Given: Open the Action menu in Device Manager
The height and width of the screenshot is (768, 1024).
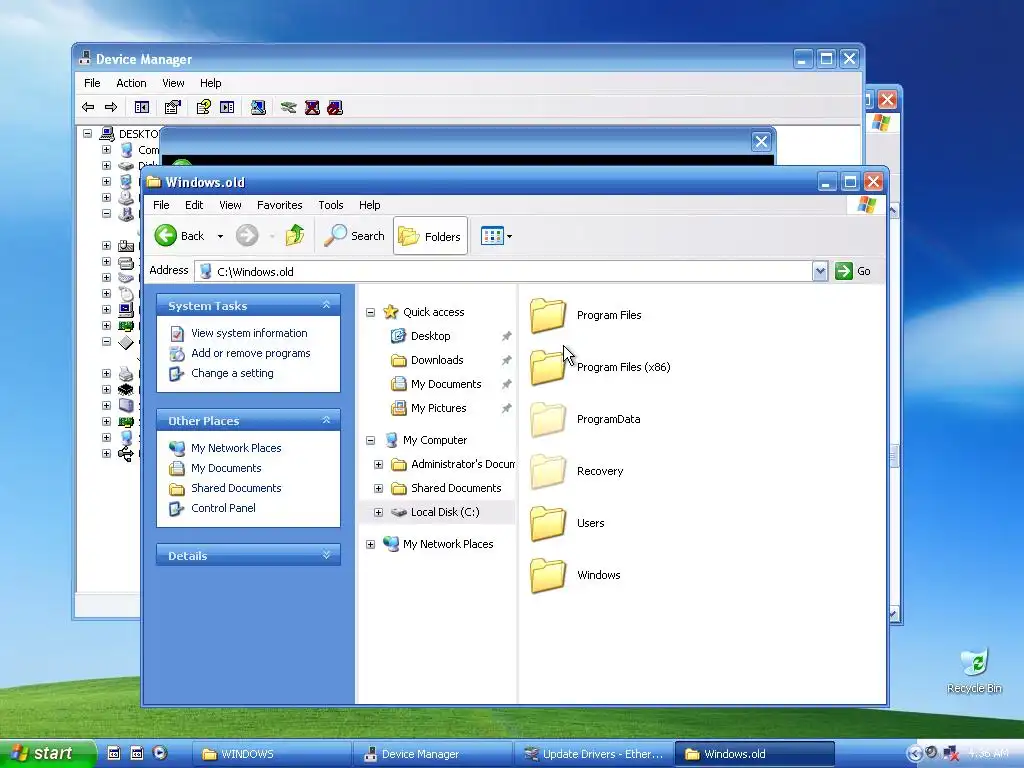Looking at the screenshot, I should pyautogui.click(x=131, y=83).
